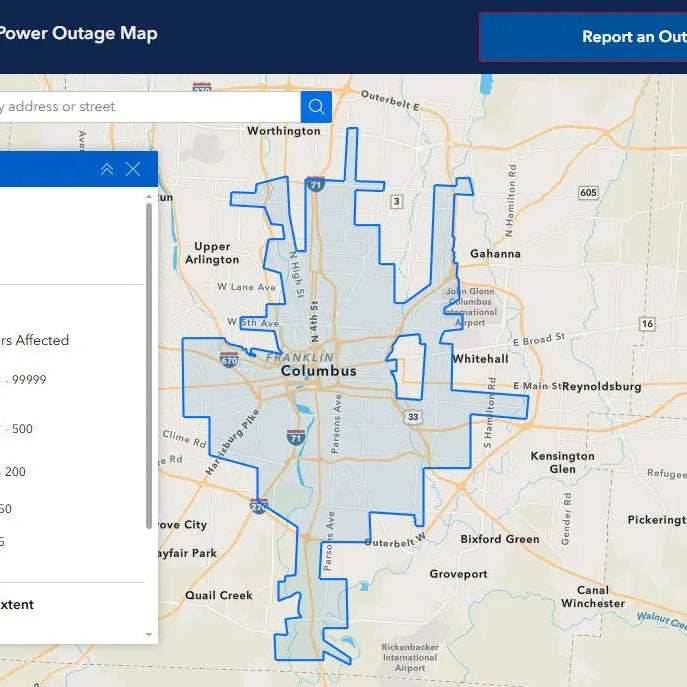The image size is (687, 687).
Task: Click the Worthington map label
Action: click(x=283, y=131)
